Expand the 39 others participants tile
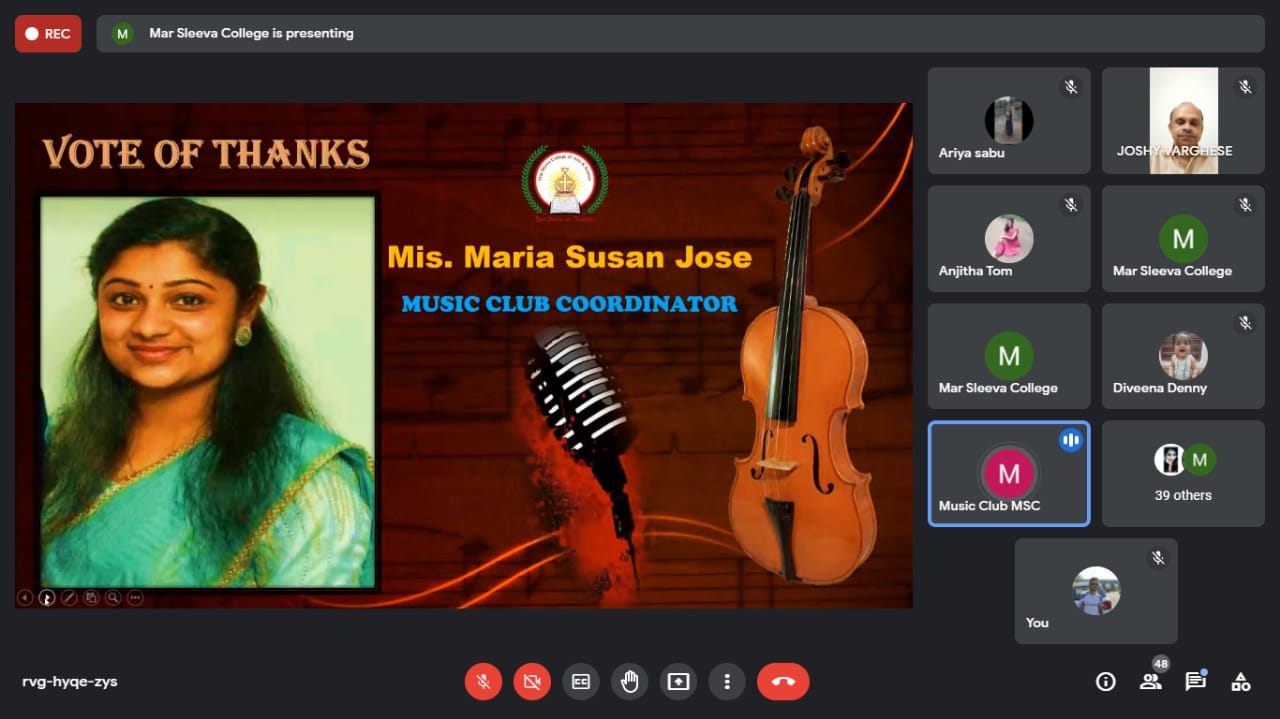This screenshot has width=1280, height=719. pyautogui.click(x=1183, y=473)
